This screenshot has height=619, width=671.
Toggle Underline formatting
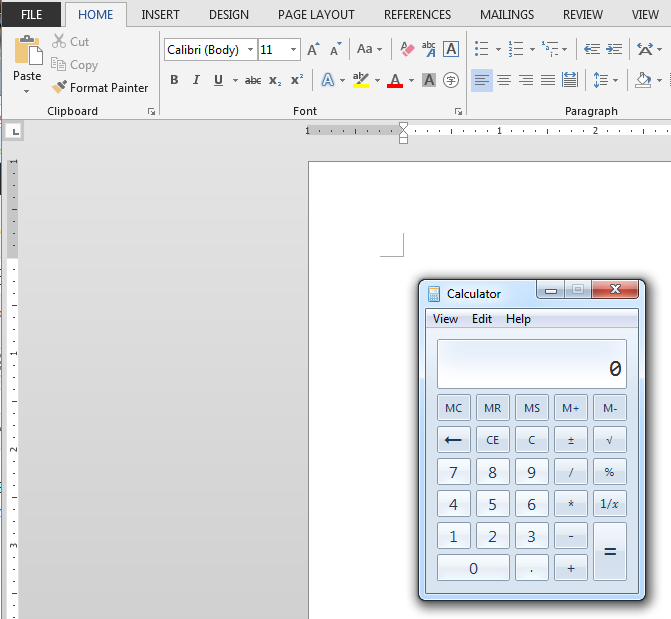pos(217,80)
